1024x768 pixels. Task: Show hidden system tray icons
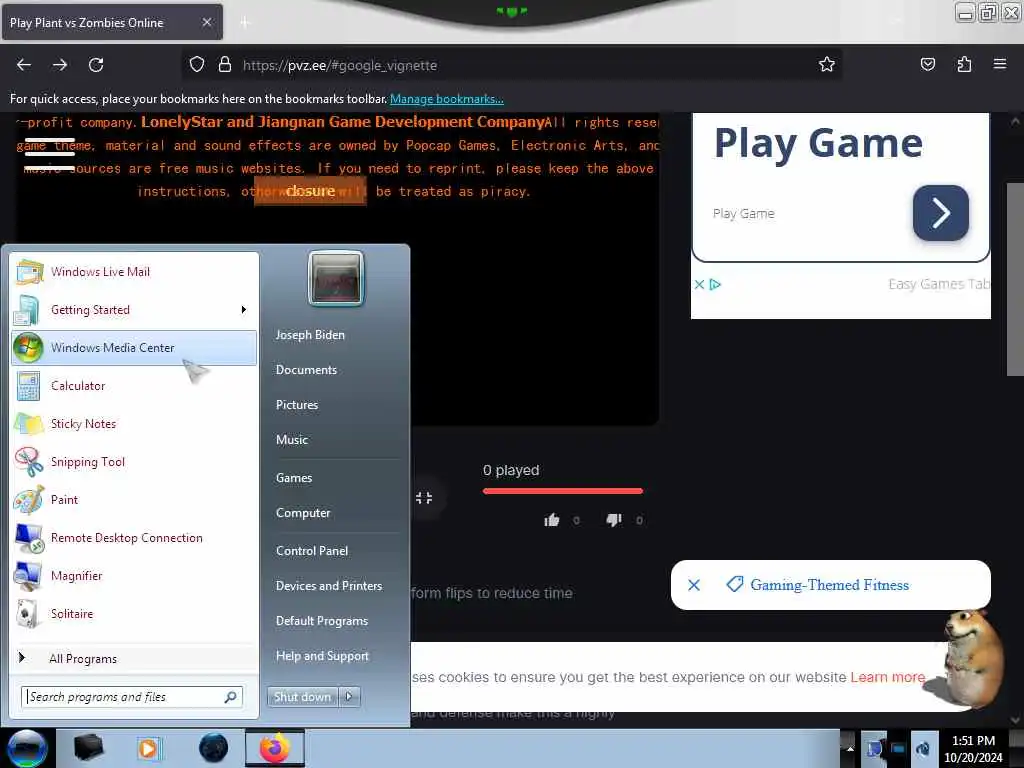[850, 748]
